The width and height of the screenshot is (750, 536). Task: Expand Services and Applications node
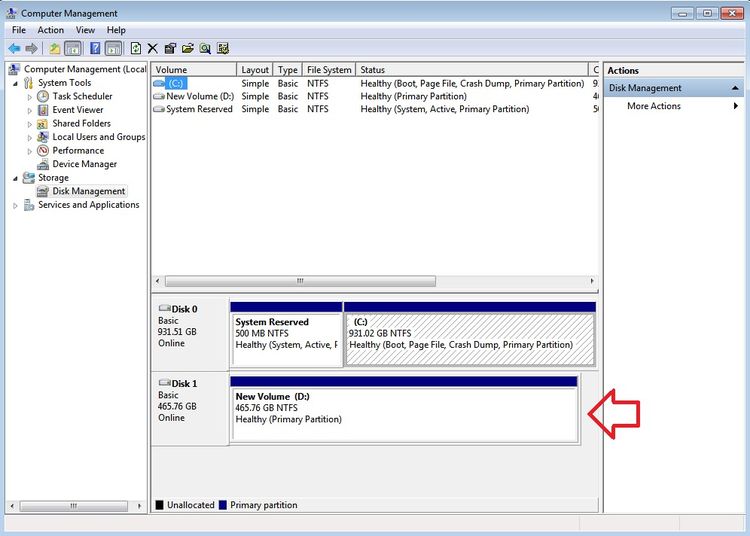[x=16, y=205]
